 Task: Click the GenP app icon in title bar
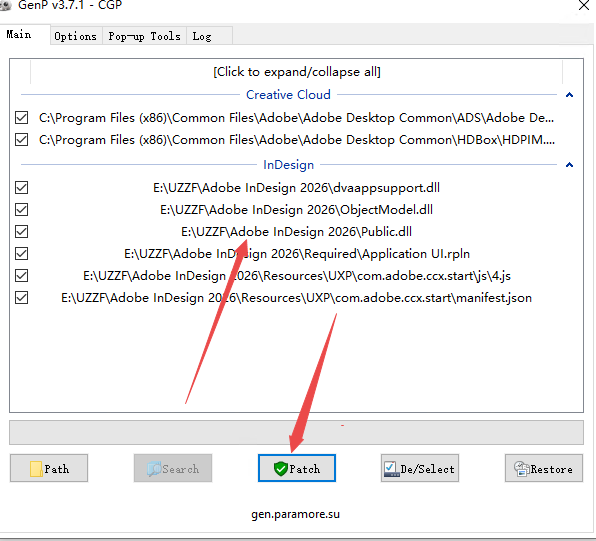pos(5,5)
